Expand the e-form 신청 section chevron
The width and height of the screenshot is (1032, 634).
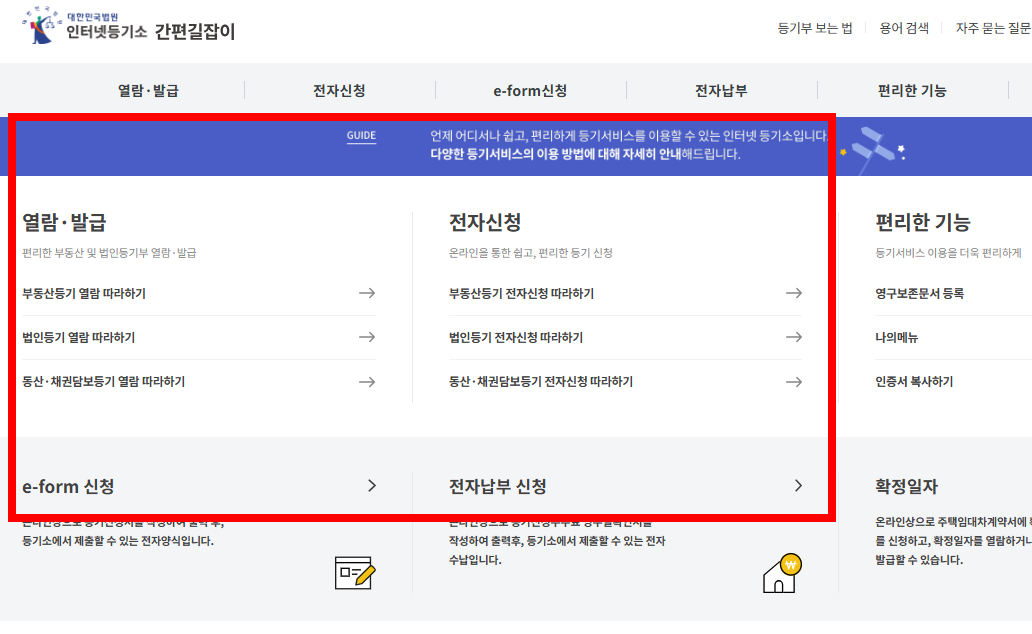[371, 486]
